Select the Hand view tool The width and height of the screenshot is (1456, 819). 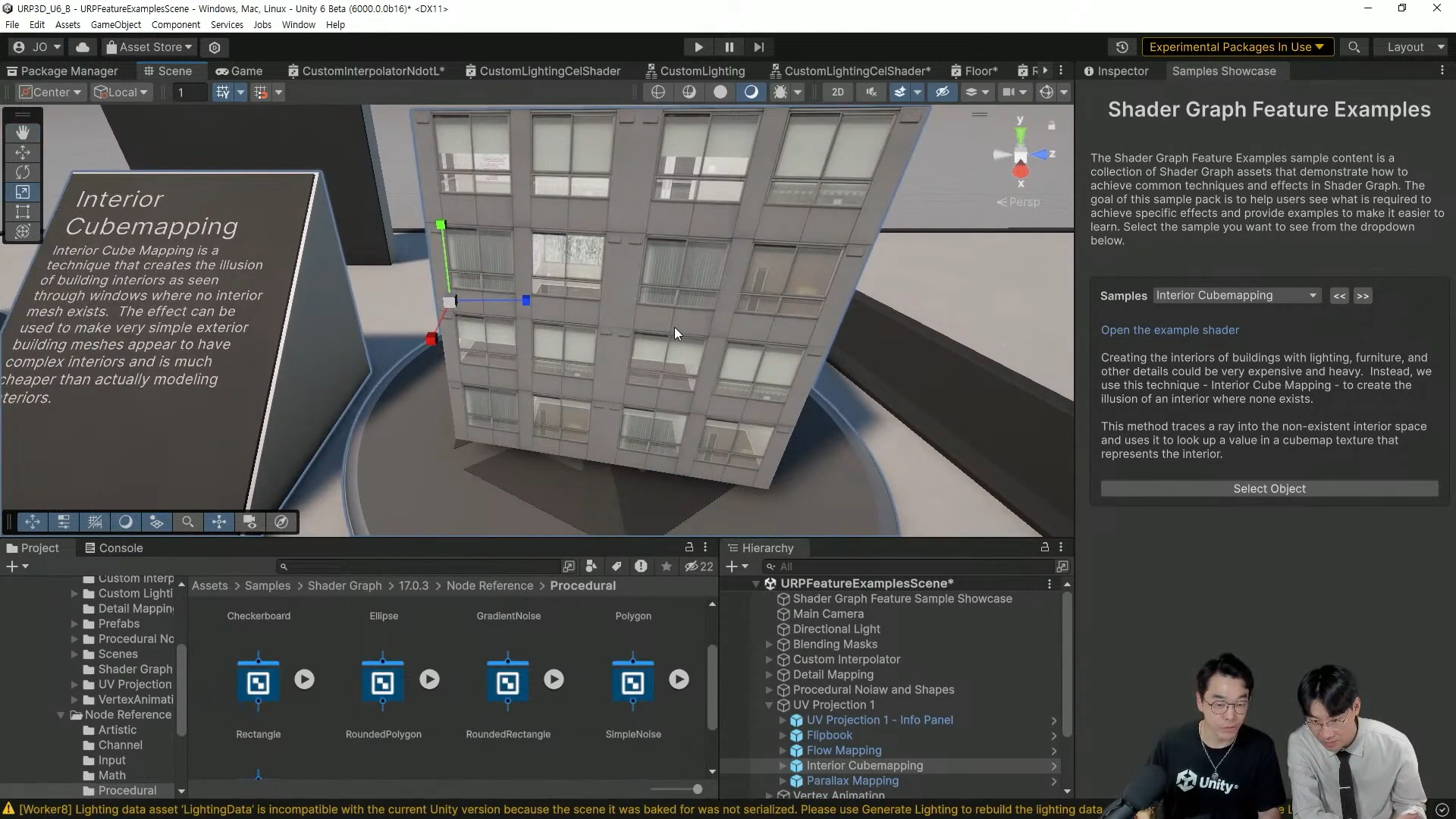[x=22, y=133]
